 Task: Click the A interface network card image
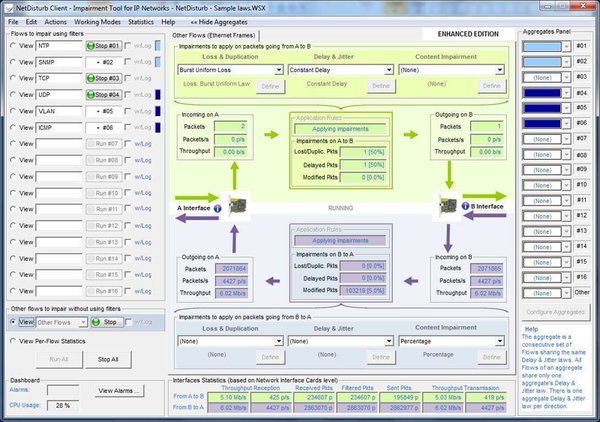[237, 206]
